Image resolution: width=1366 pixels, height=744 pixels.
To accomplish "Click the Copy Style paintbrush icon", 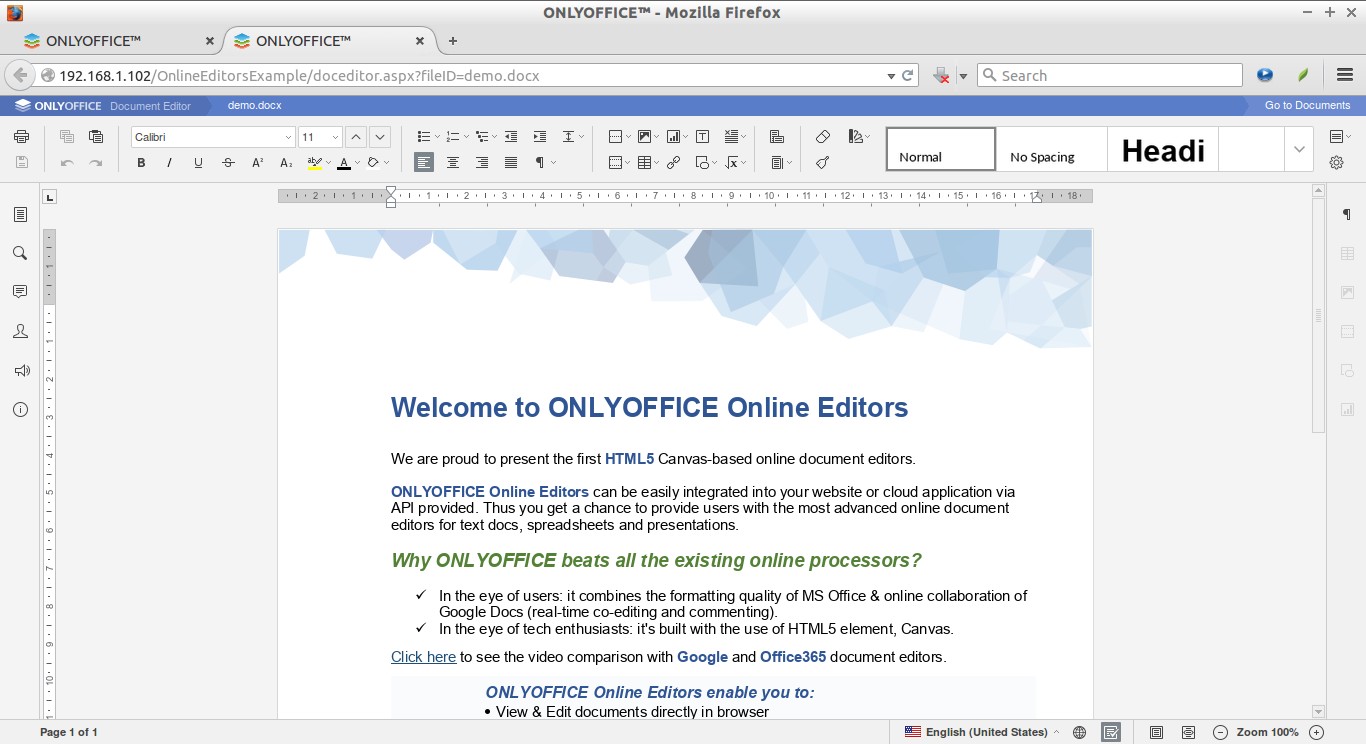I will click(823, 163).
